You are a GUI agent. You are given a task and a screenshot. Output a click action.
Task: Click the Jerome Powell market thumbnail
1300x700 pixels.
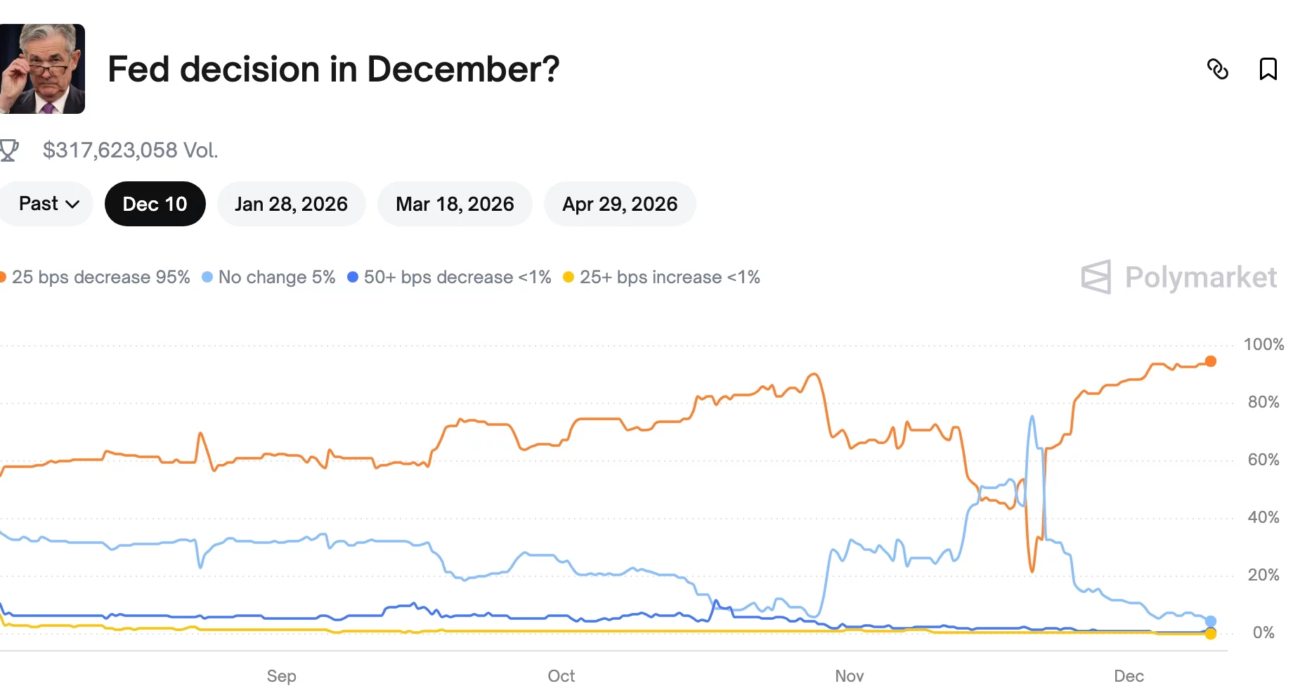tap(42, 69)
